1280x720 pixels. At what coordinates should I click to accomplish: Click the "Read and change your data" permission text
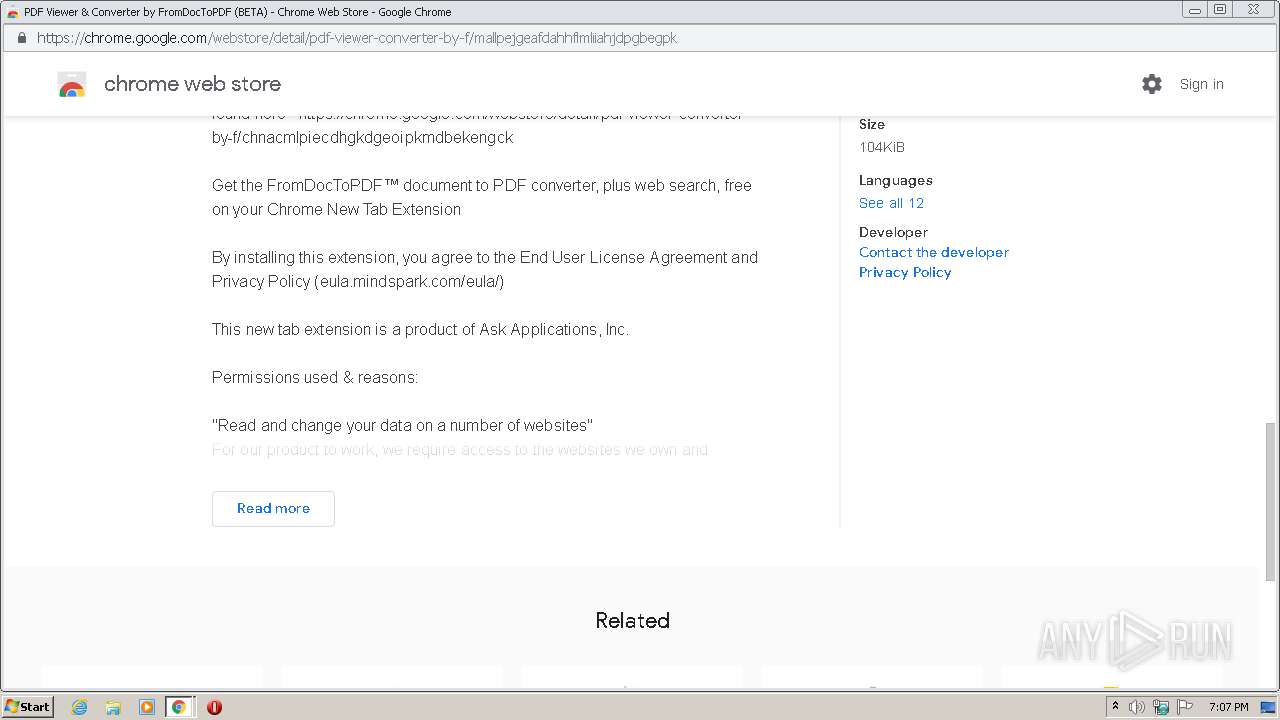point(402,425)
